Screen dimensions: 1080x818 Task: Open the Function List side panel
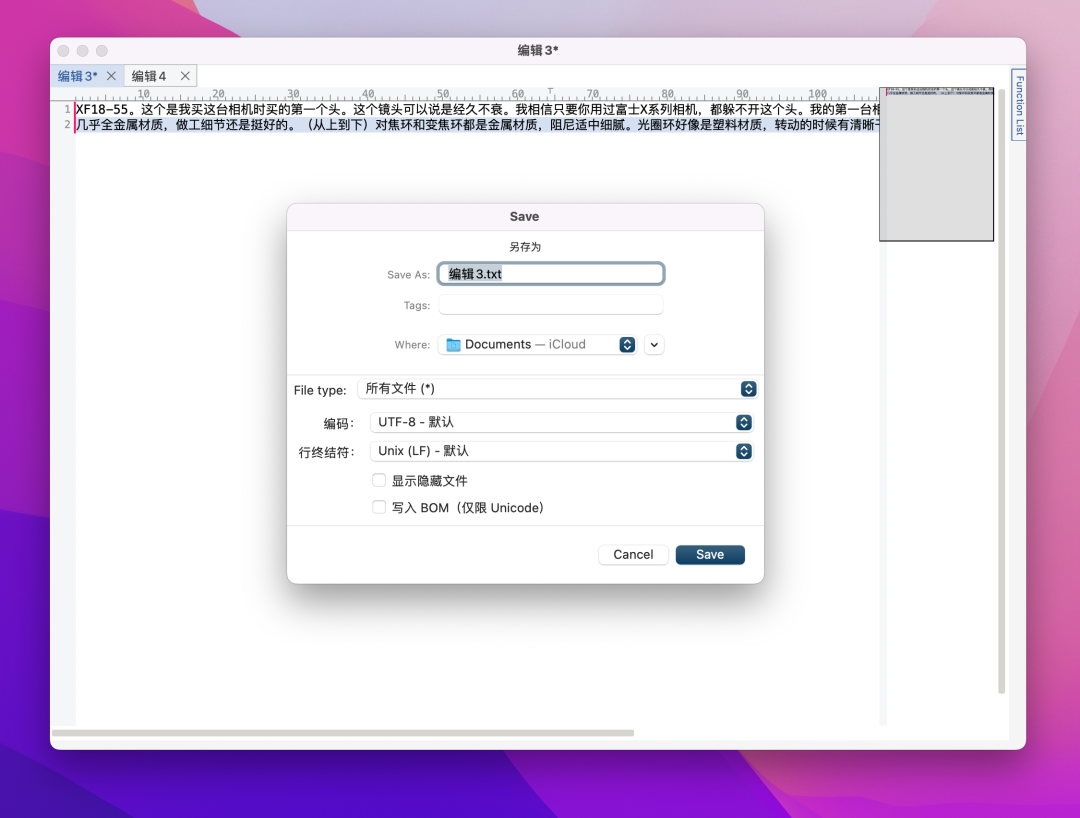coord(1019,105)
